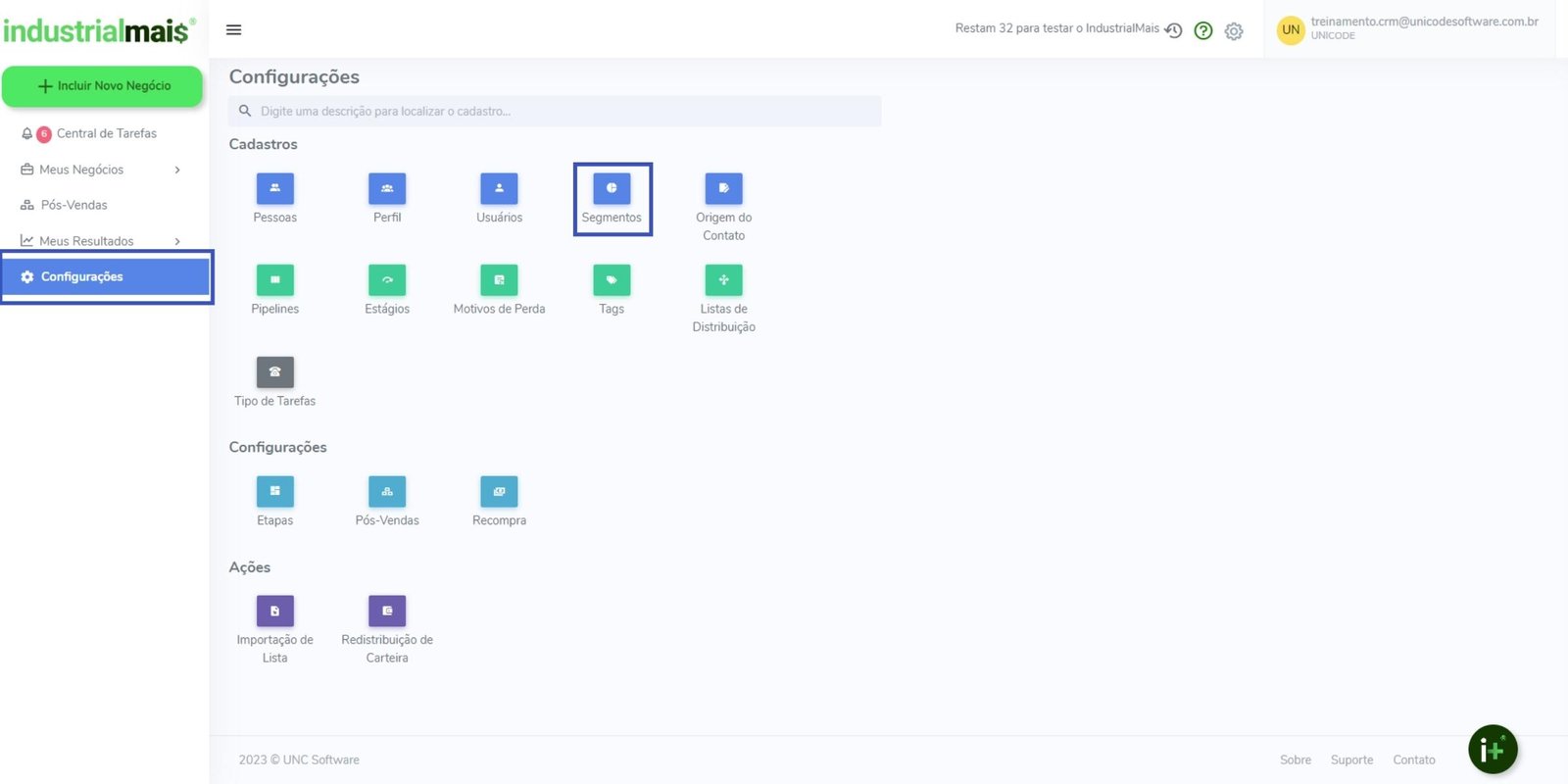Expand the Meus Resultados submenu
The image size is (1568, 784).
tap(177, 241)
